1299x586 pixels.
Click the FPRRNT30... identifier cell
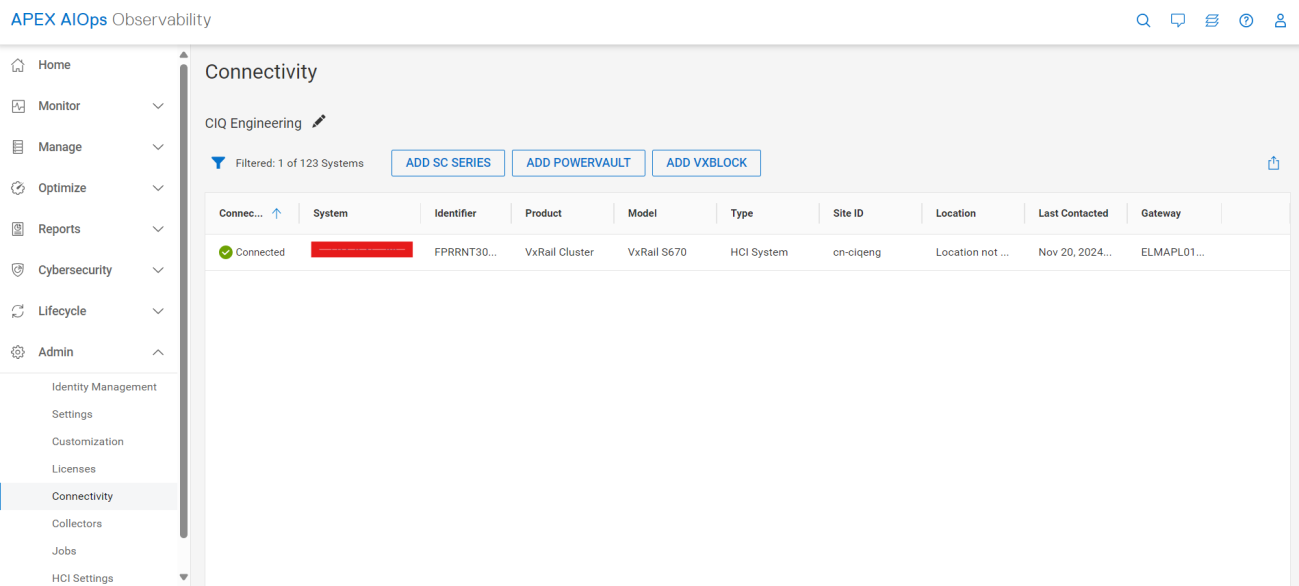pos(465,252)
